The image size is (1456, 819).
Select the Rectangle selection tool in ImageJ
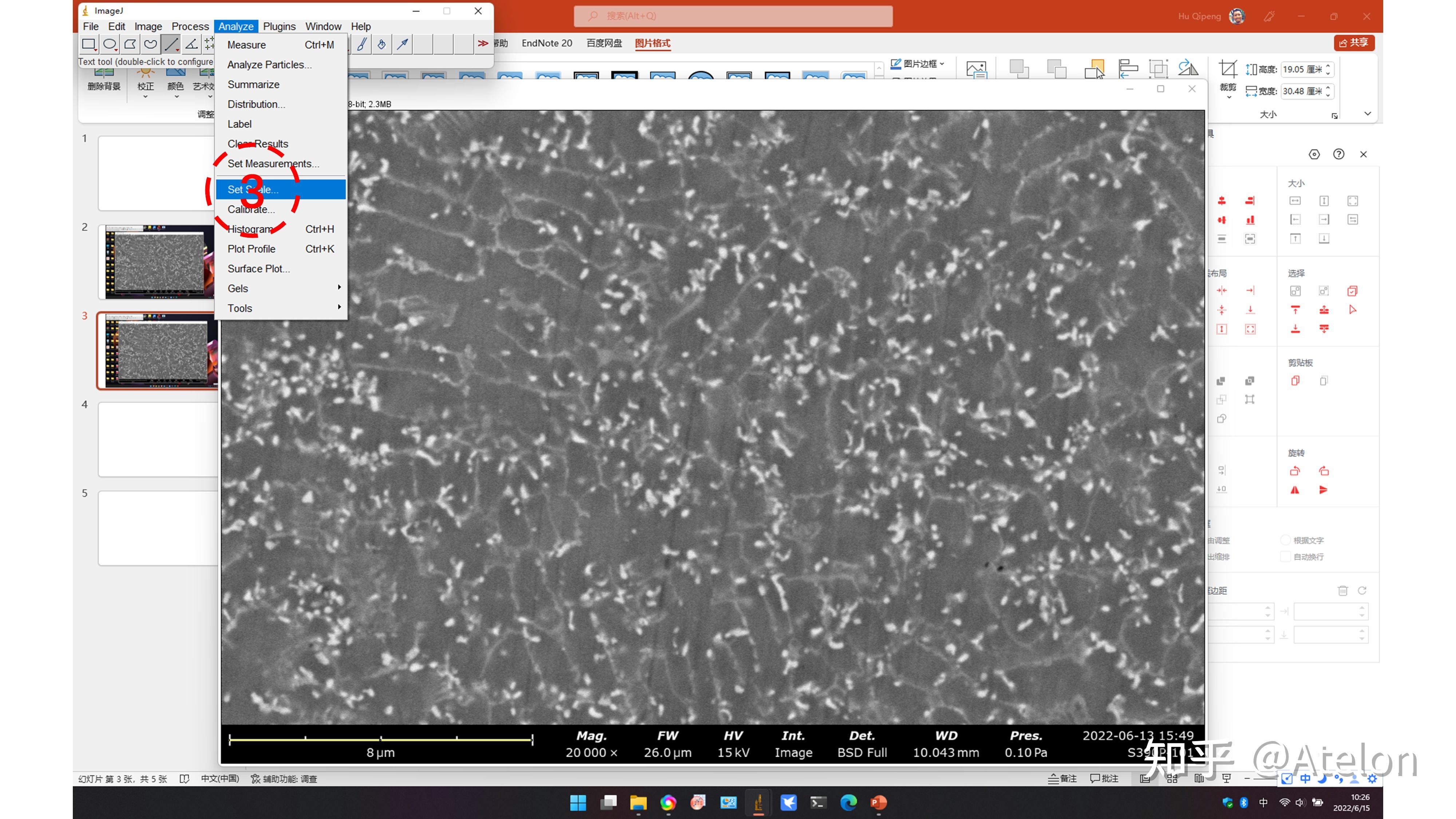coord(89,44)
